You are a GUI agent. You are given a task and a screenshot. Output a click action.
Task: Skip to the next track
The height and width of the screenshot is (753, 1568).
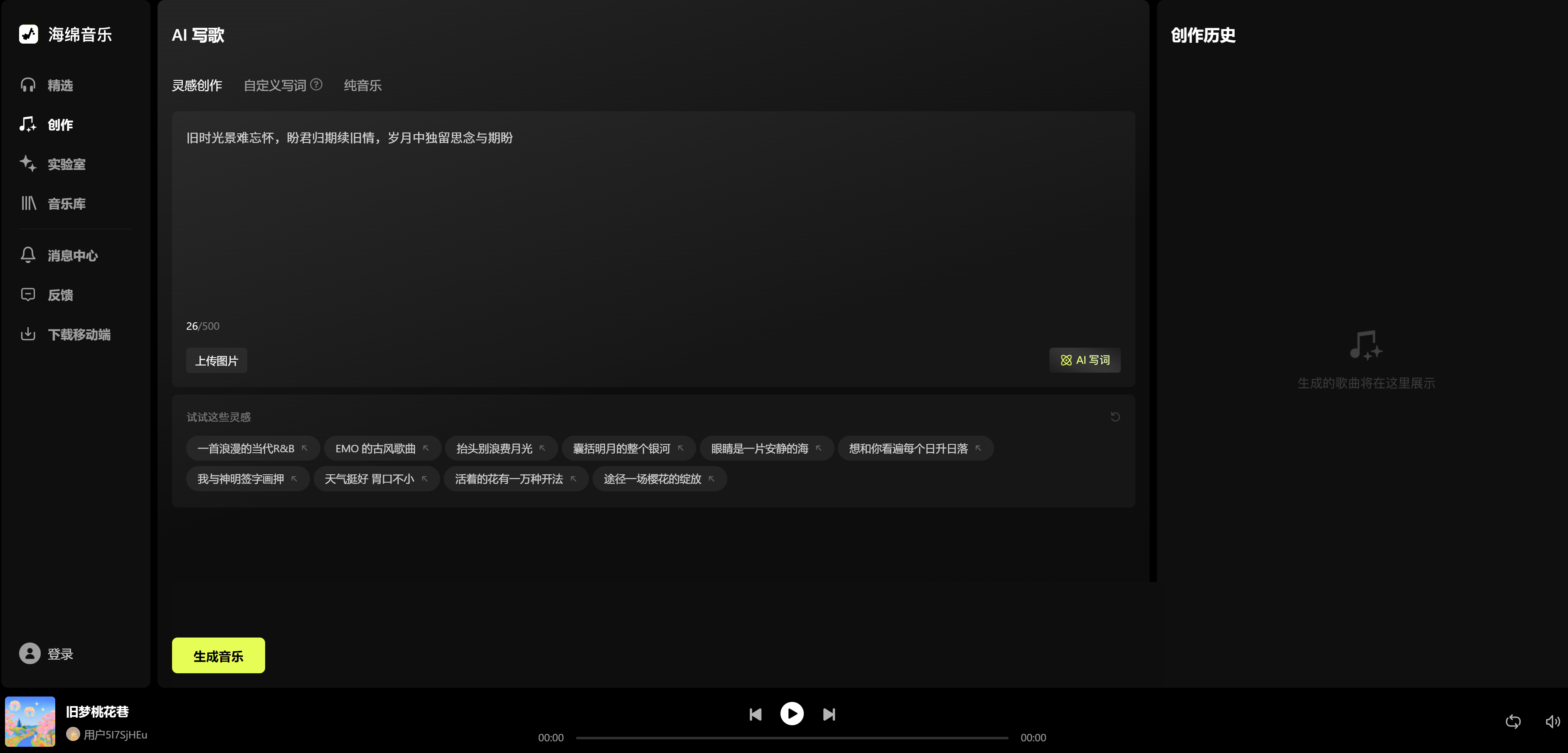(829, 714)
